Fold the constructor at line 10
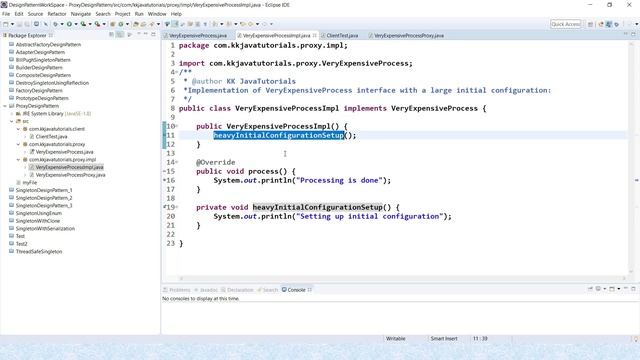This screenshot has width=640, height=360. click(177, 126)
